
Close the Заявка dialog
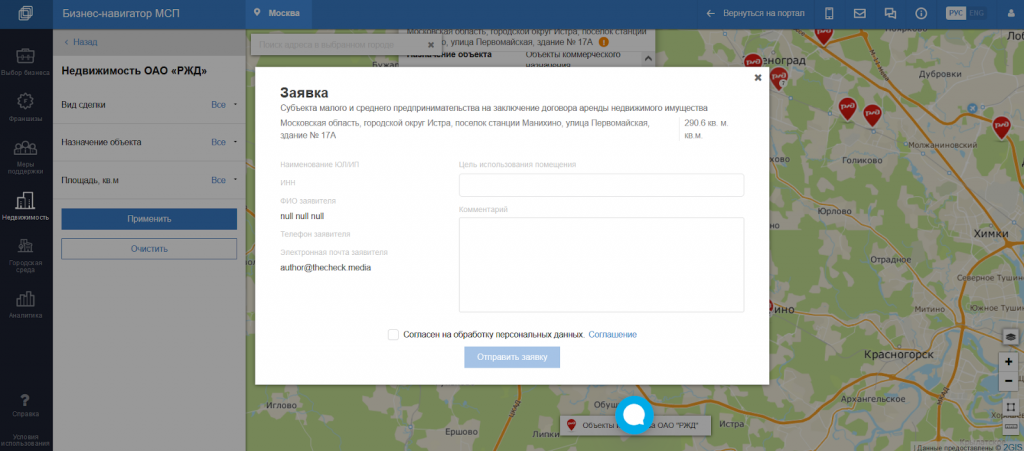coord(758,77)
